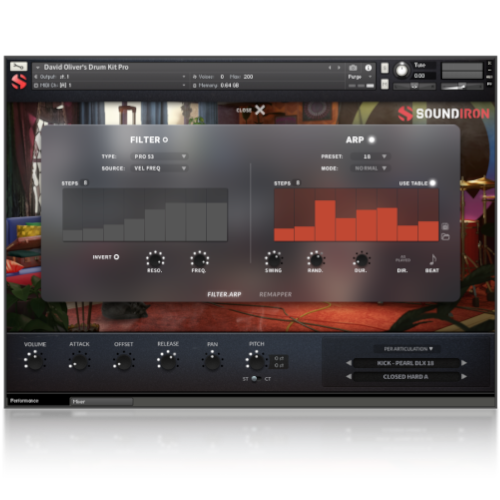Click the filter Steps value field
This screenshot has height=500, width=500.
(85, 183)
